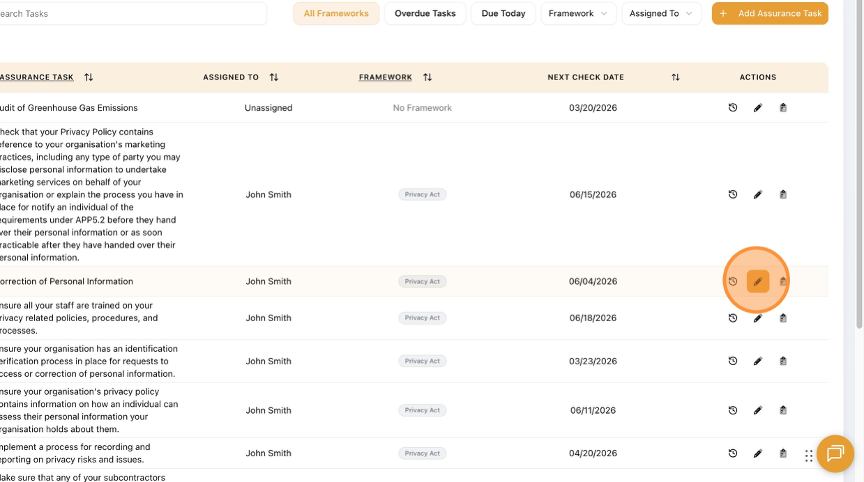Open the chat widget bubble
864x482 pixels.
click(832, 453)
